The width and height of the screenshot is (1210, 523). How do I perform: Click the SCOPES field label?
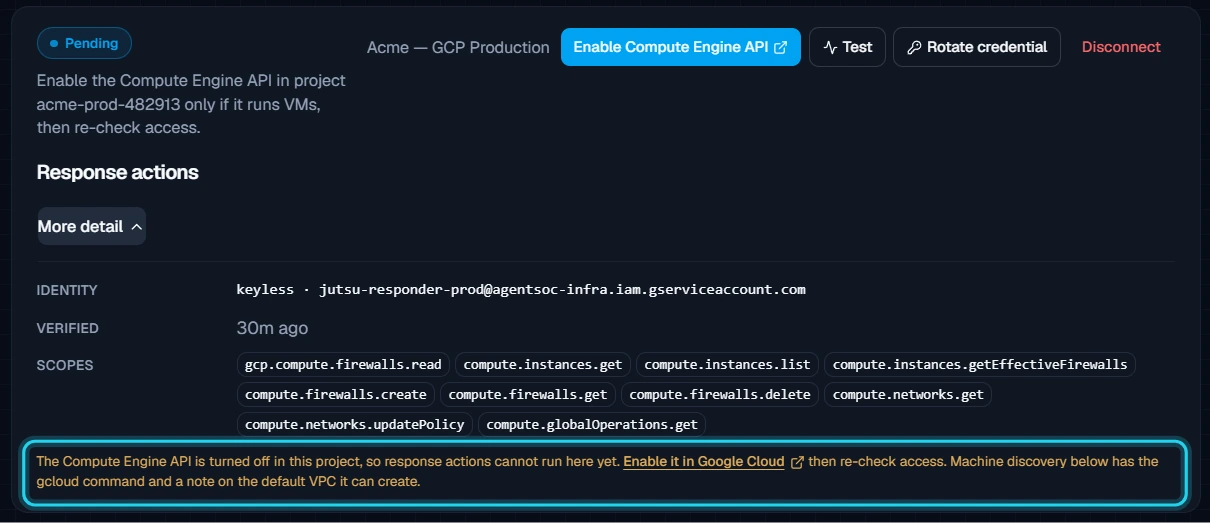click(65, 365)
